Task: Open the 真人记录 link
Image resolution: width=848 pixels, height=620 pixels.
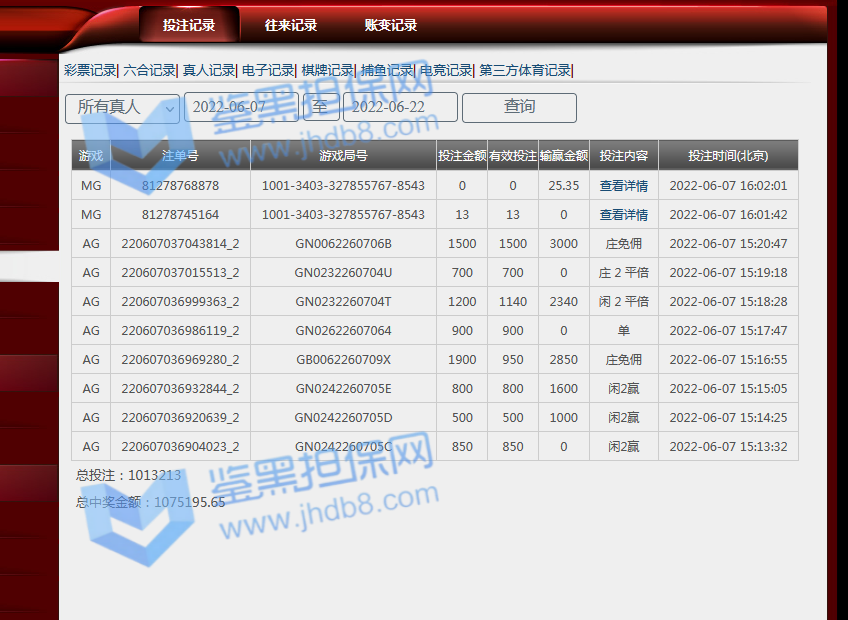Action: pyautogui.click(x=208, y=70)
